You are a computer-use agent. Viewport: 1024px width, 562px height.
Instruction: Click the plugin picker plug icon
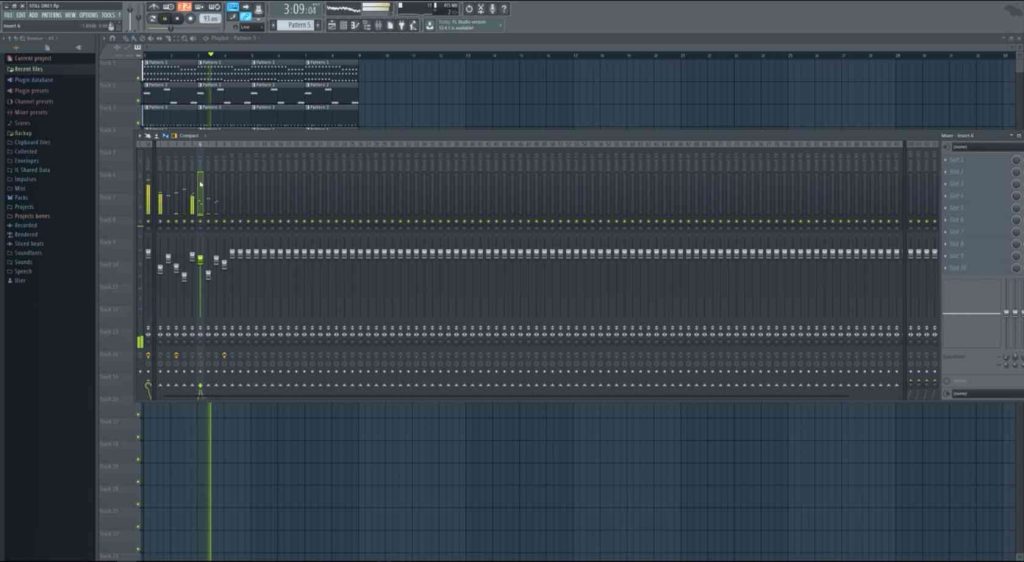coord(402,25)
